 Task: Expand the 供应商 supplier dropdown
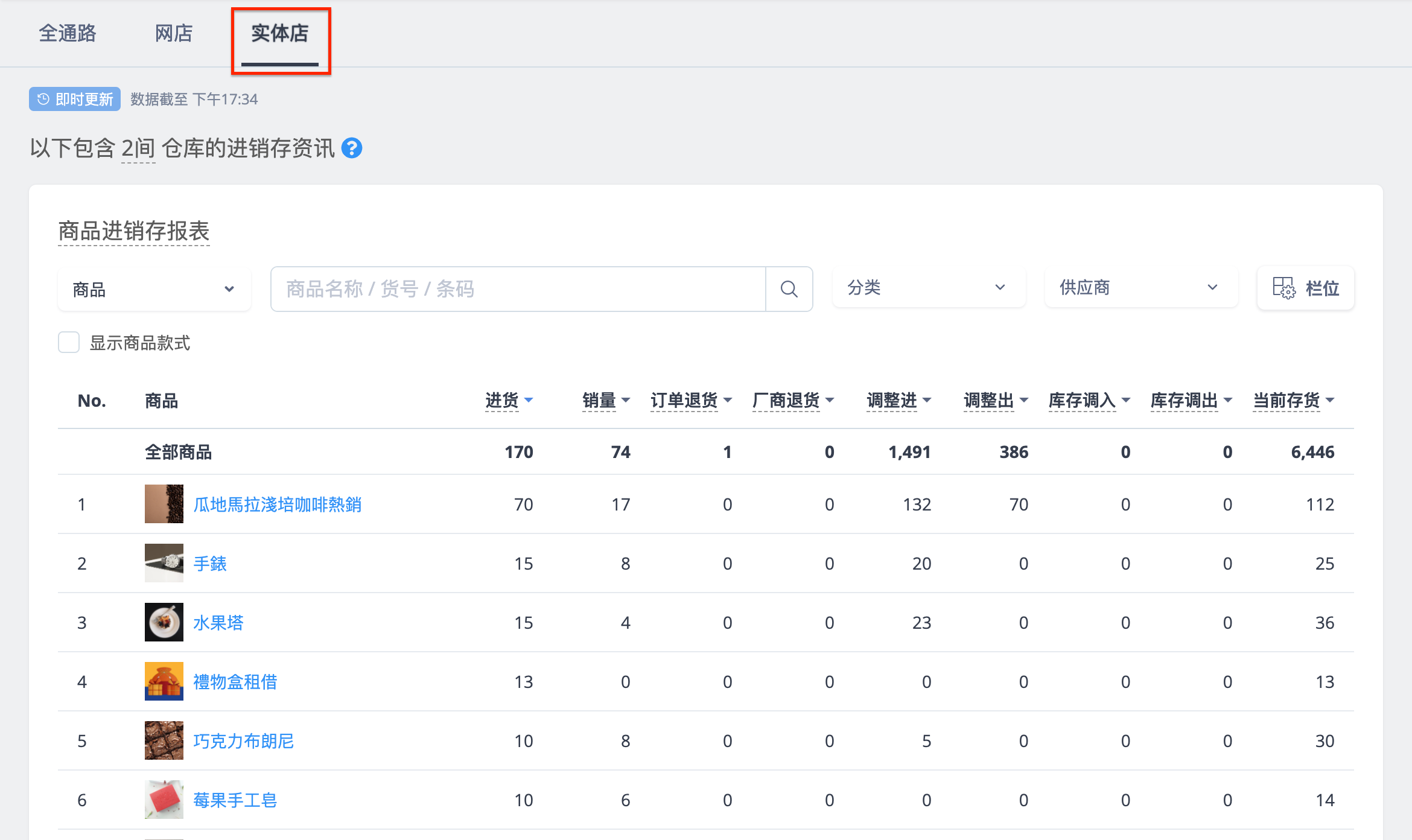1141,288
